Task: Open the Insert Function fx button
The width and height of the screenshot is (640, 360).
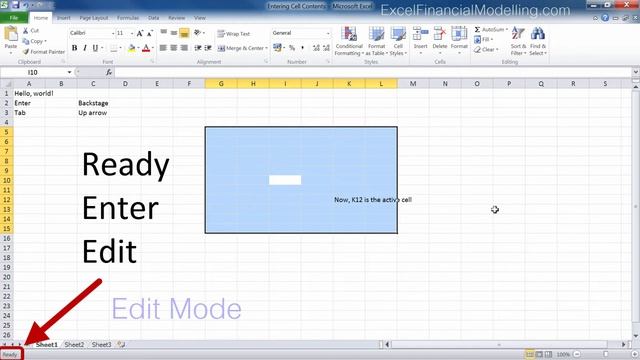Action: (x=109, y=72)
